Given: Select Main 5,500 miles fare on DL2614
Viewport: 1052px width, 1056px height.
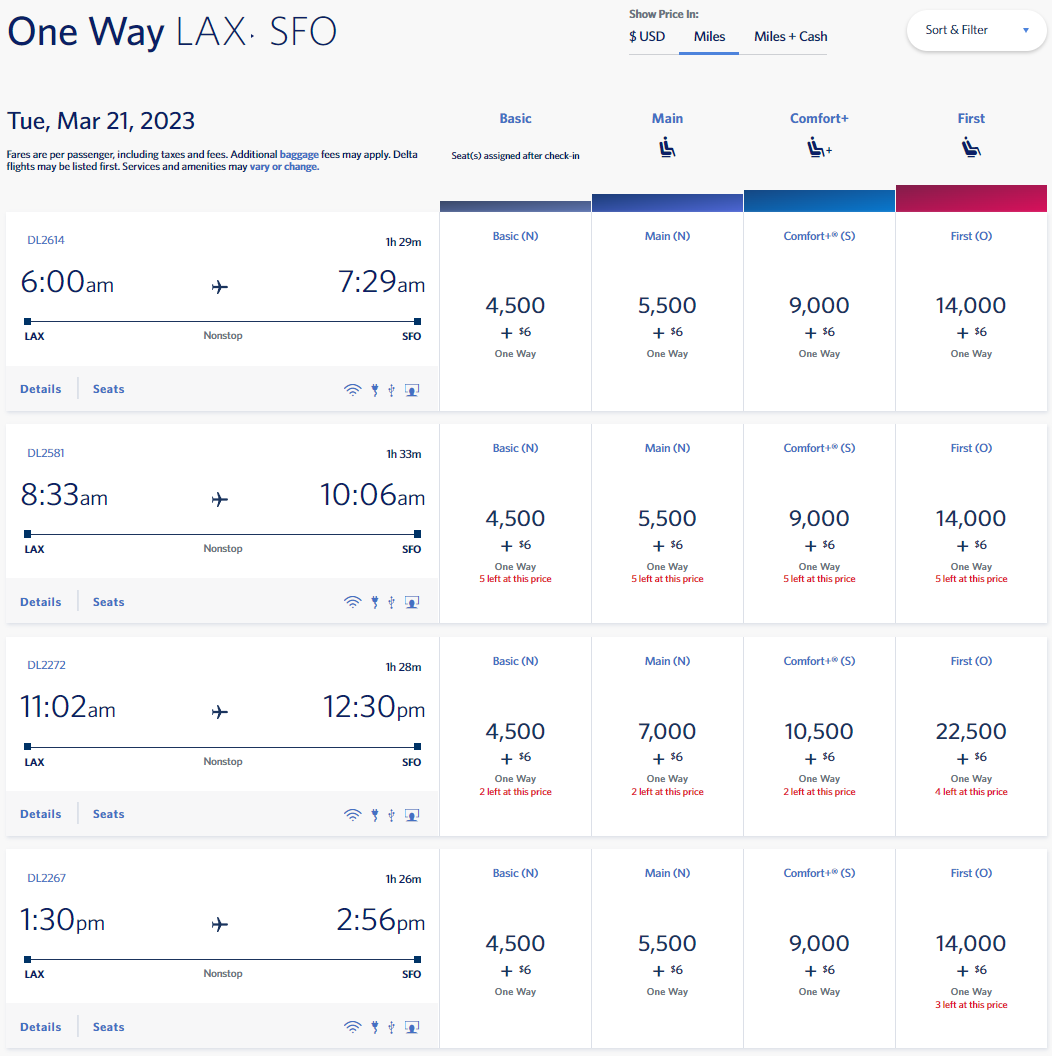Looking at the screenshot, I should (667, 312).
